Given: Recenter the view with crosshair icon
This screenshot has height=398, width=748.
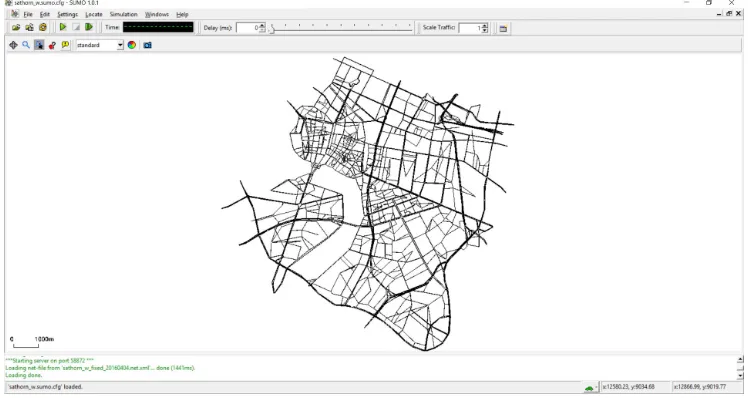Looking at the screenshot, I should (x=13, y=45).
